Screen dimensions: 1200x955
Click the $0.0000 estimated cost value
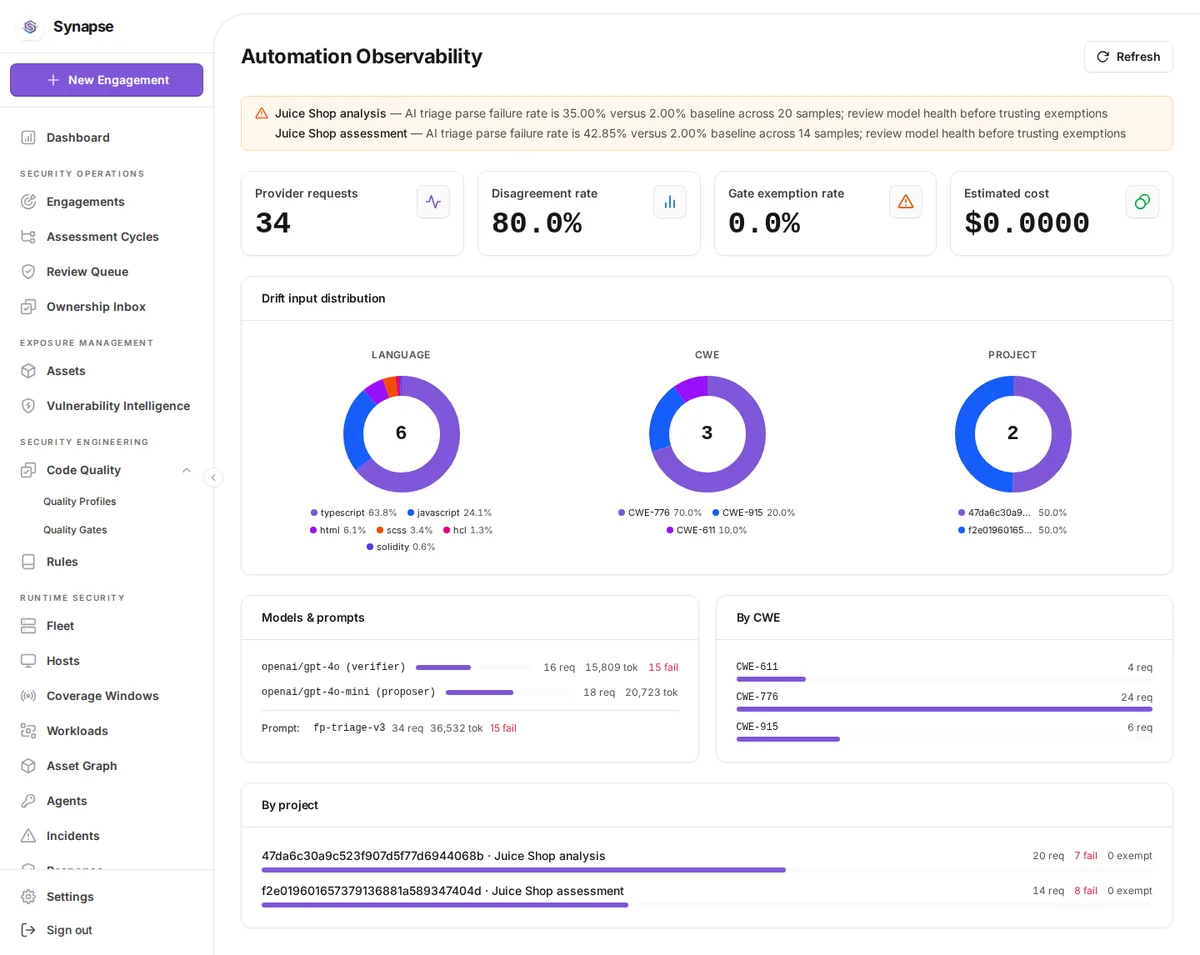point(1027,223)
